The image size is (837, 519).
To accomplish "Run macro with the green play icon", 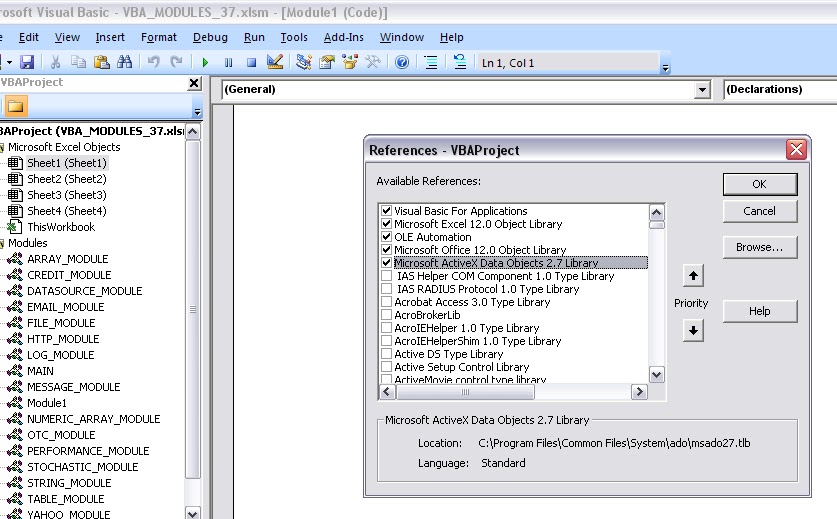I will tap(205, 62).
